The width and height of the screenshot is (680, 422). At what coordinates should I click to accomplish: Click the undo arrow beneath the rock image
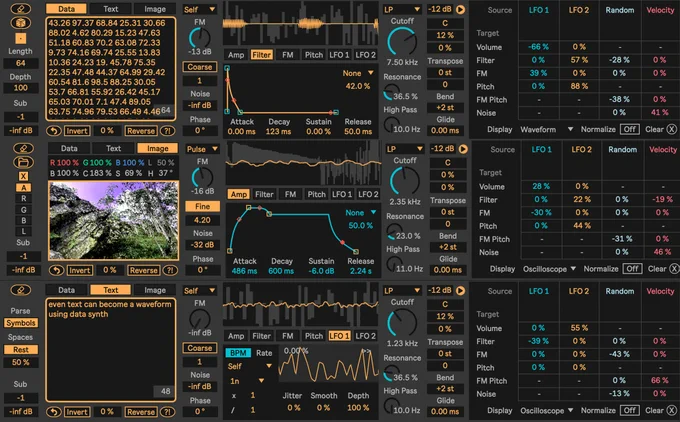[x=56, y=270]
